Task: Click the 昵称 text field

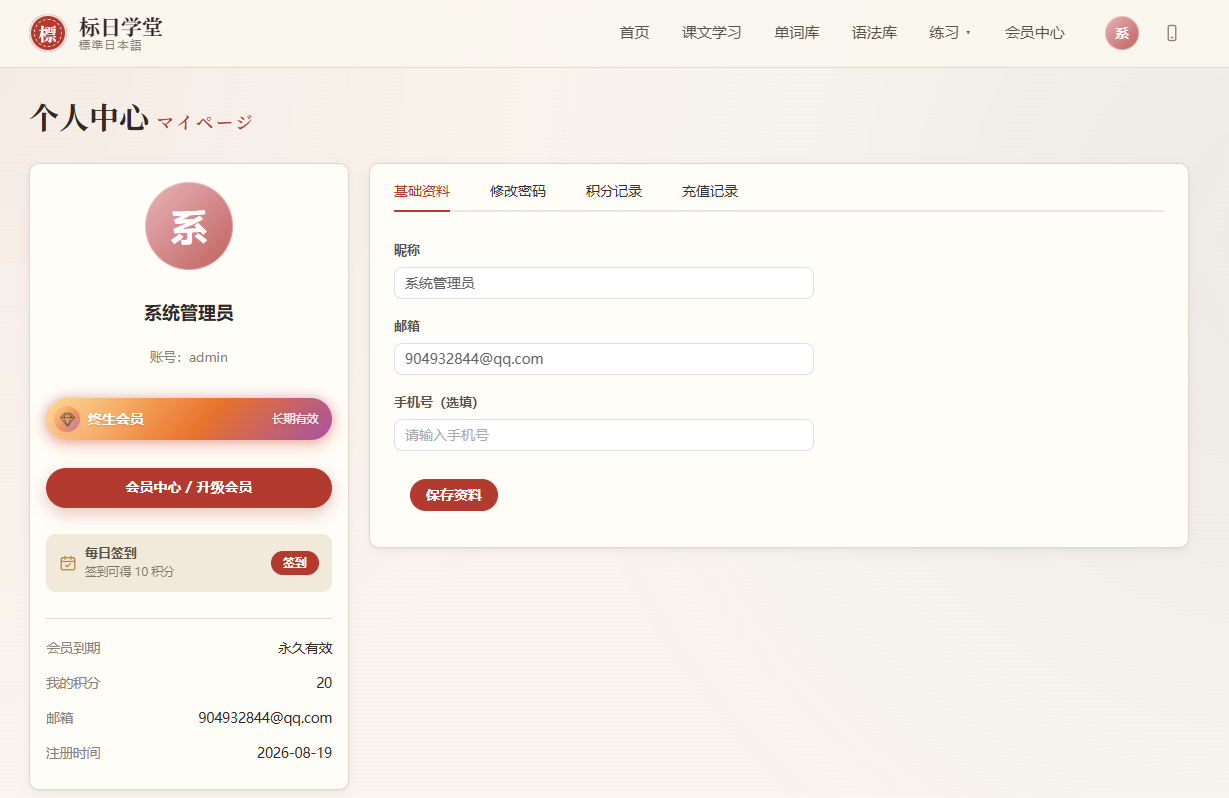Action: (604, 283)
